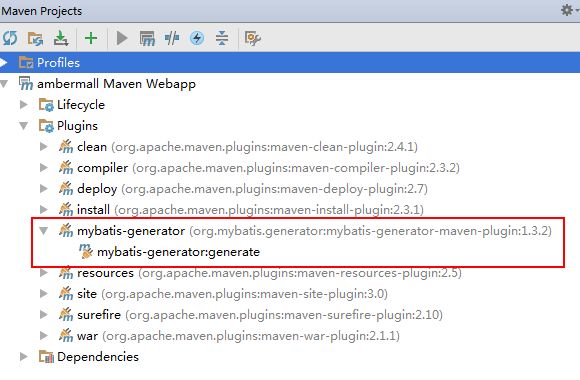The height and width of the screenshot is (380, 580).
Task: Click the resources plugin icon
Action: tap(66, 273)
